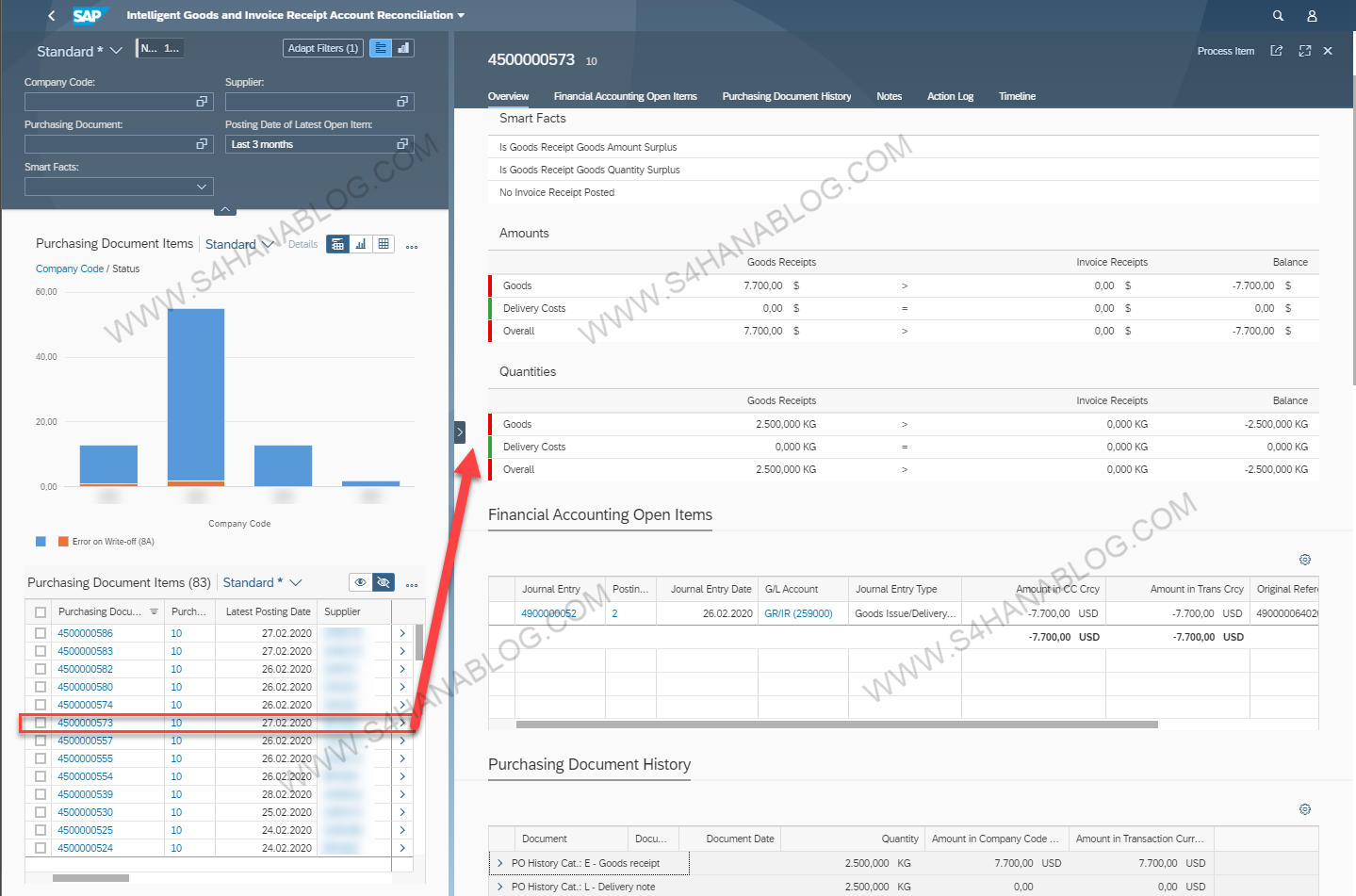Switch to the Notes tab
This screenshot has height=896, width=1356.
tap(889, 96)
